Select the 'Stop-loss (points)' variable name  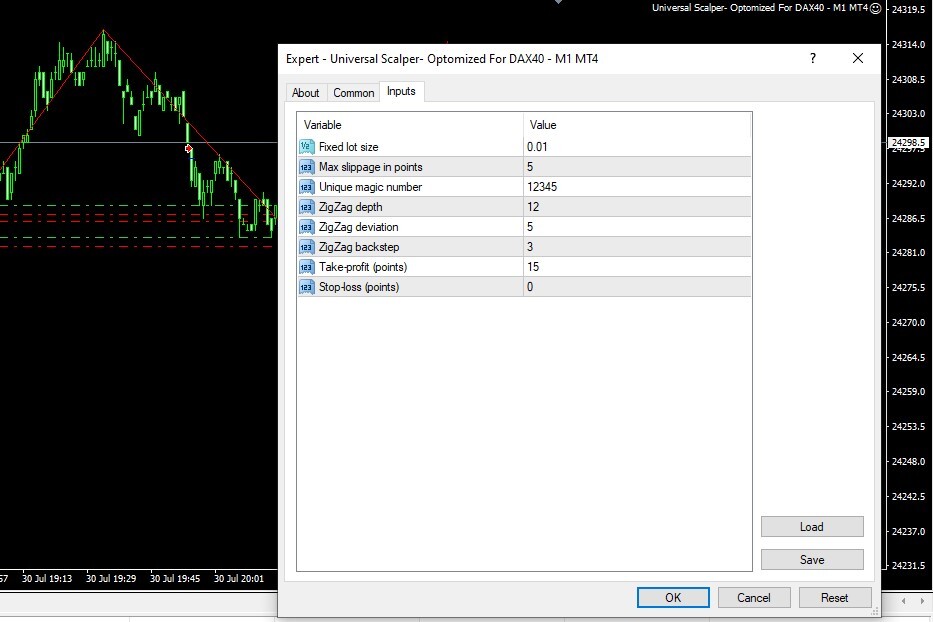(x=359, y=287)
